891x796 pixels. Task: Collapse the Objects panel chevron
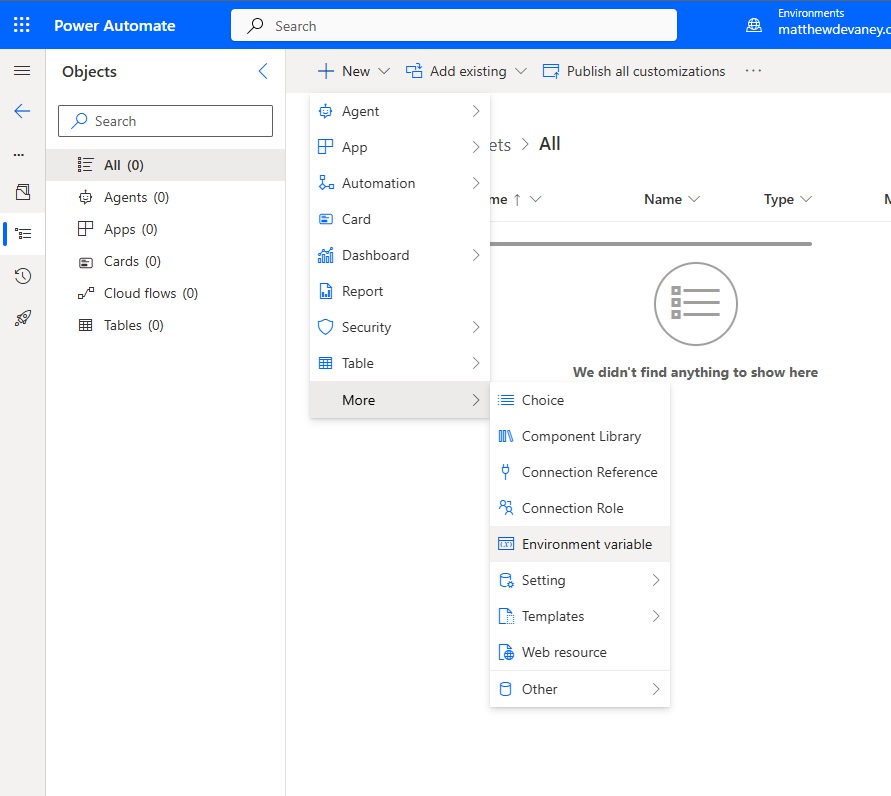(x=263, y=71)
